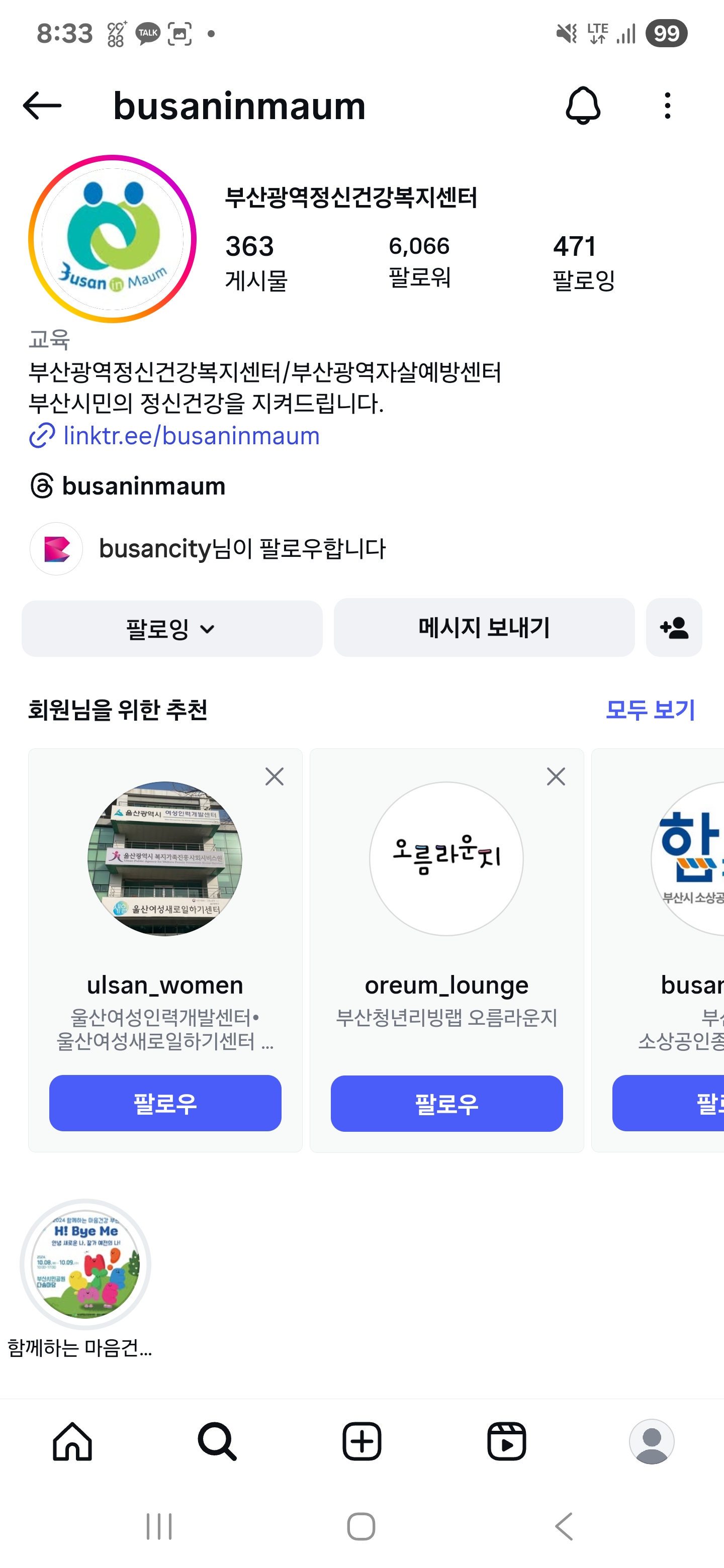The width and height of the screenshot is (724, 1568).
Task: Open the Reels tab icon
Action: 507,1441
